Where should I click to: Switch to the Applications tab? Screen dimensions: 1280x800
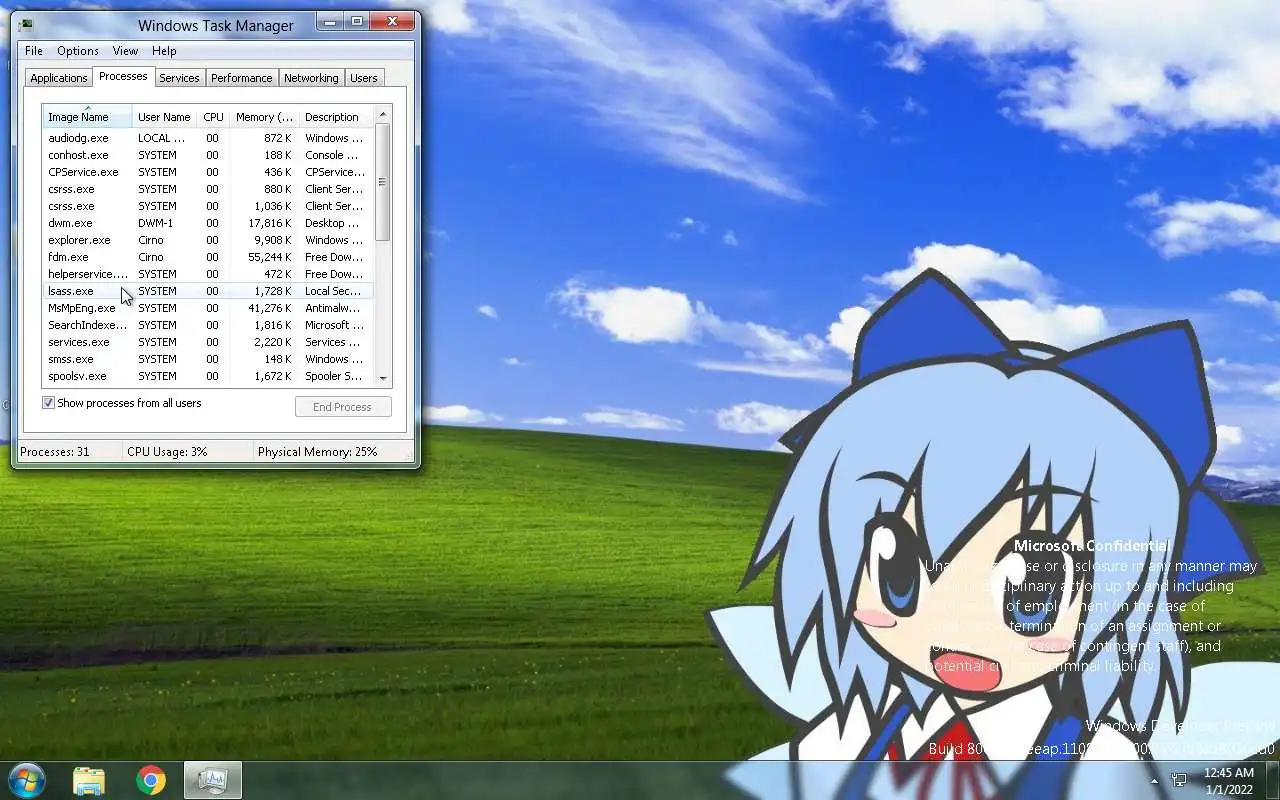coord(59,78)
